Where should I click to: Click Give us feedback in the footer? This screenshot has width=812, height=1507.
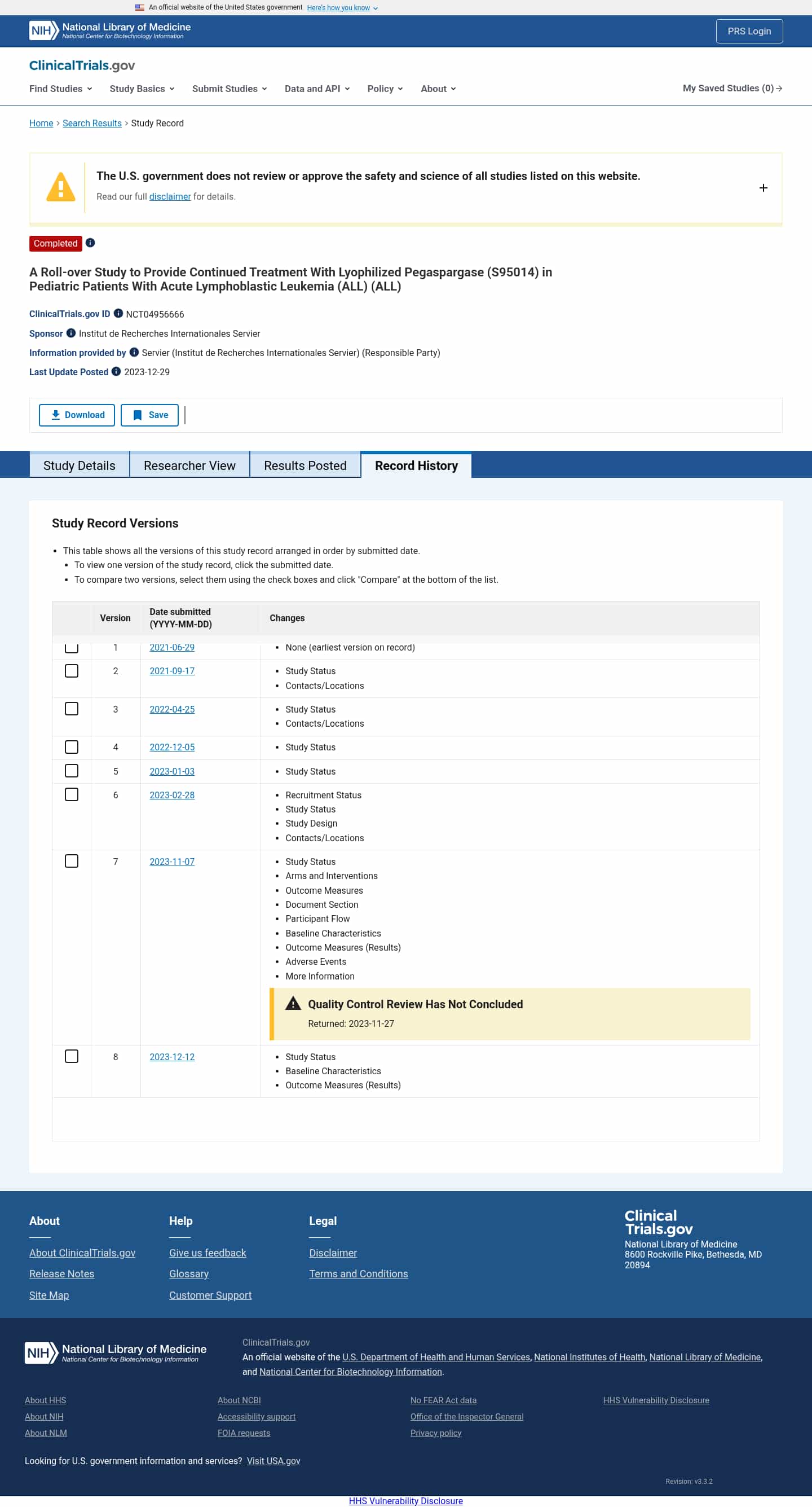(x=208, y=1253)
